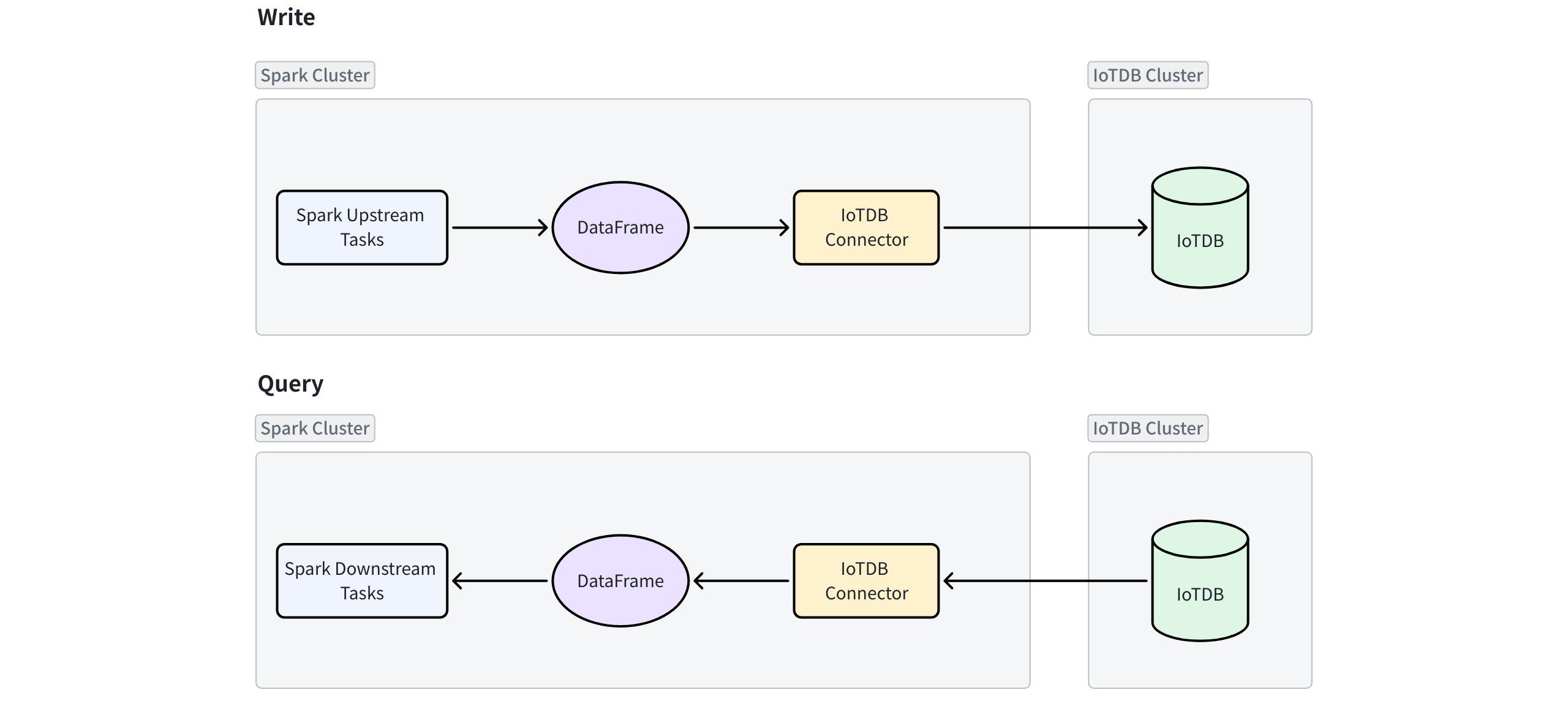Click arrow from IoTDB Connector to DataFrame in Query
The height and width of the screenshot is (706, 1568).
click(x=741, y=581)
